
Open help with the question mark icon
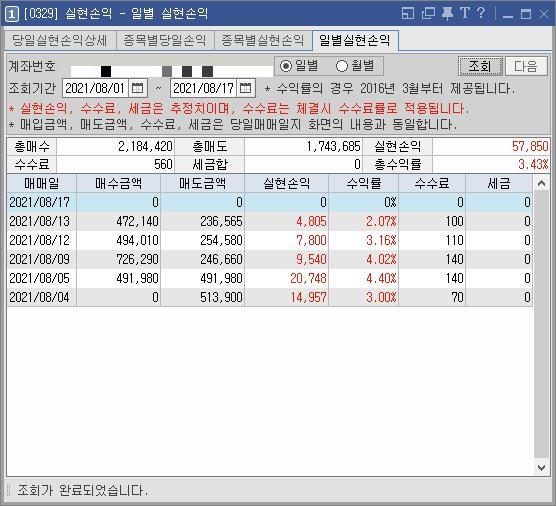481,13
